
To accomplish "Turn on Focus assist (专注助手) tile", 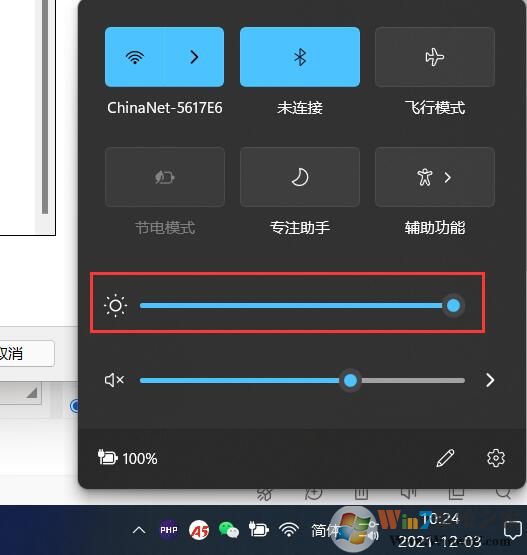I will click(300, 177).
